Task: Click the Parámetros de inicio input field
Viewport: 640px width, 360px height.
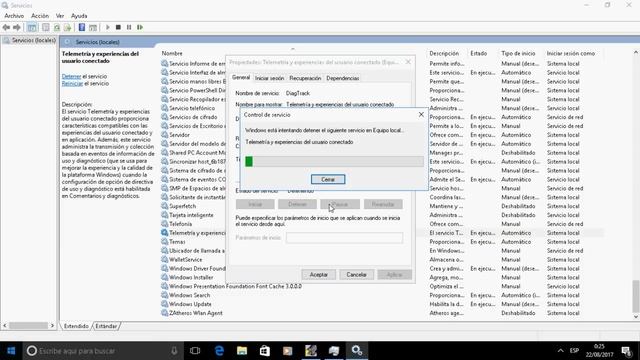Action: [344, 238]
